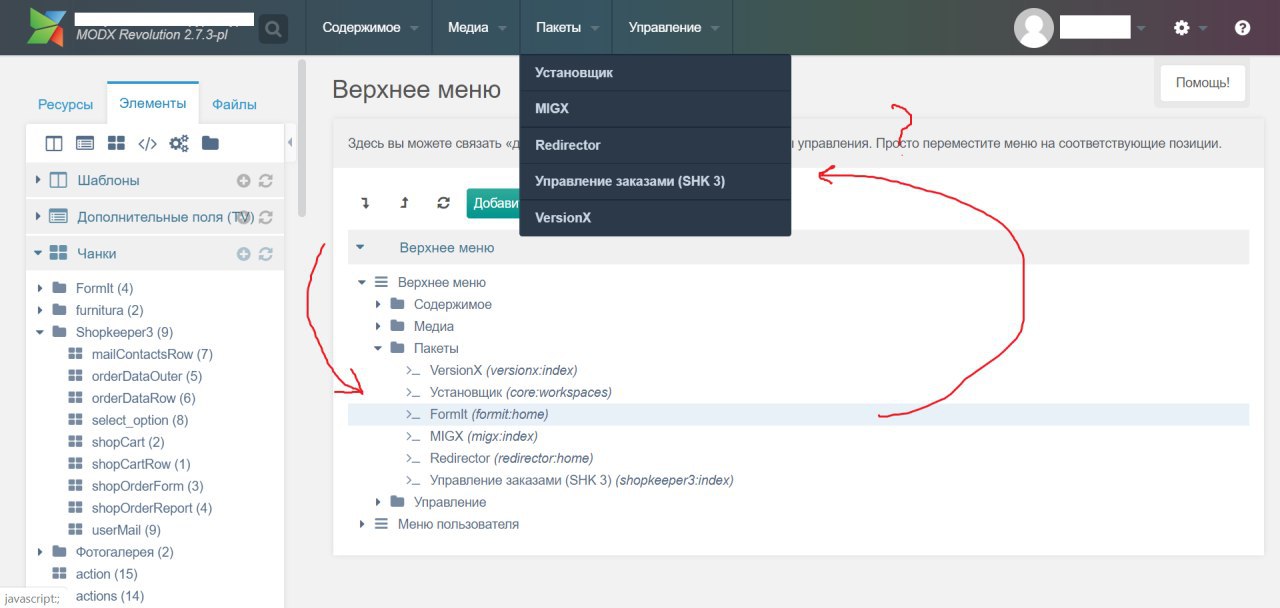The width and height of the screenshot is (1280, 608).
Task: Open the orderDataOuter (5) chunk
Action: pyautogui.click(x=147, y=376)
